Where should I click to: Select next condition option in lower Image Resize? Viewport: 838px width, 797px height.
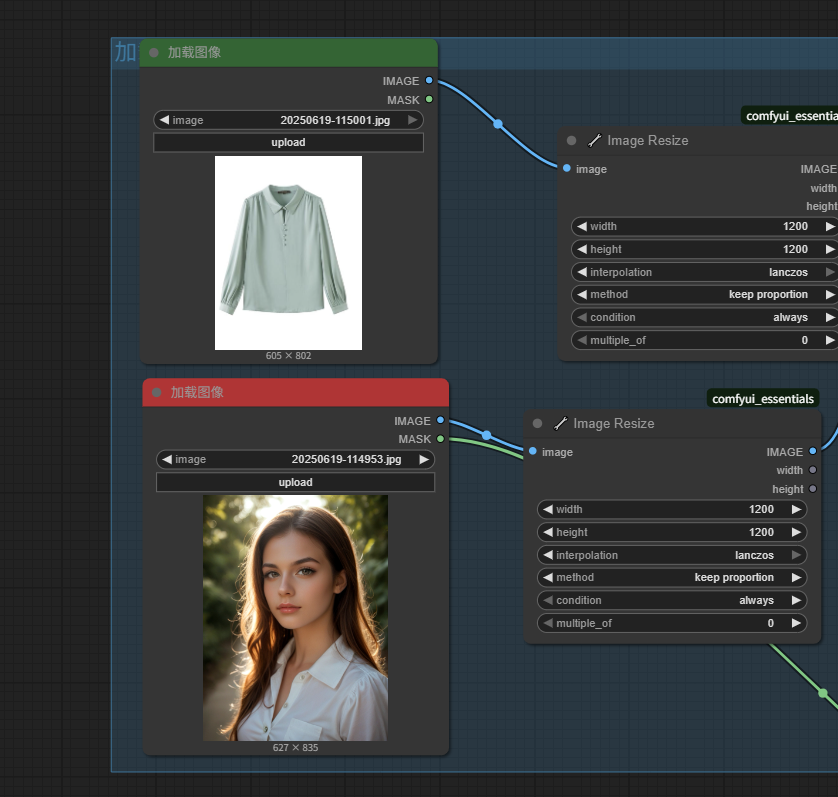[x=796, y=600]
